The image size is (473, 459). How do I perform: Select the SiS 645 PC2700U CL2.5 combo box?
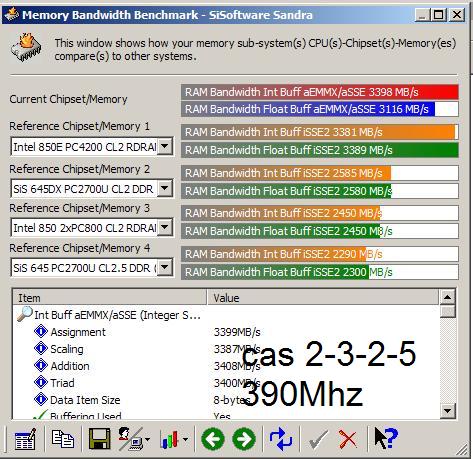[x=92, y=267]
